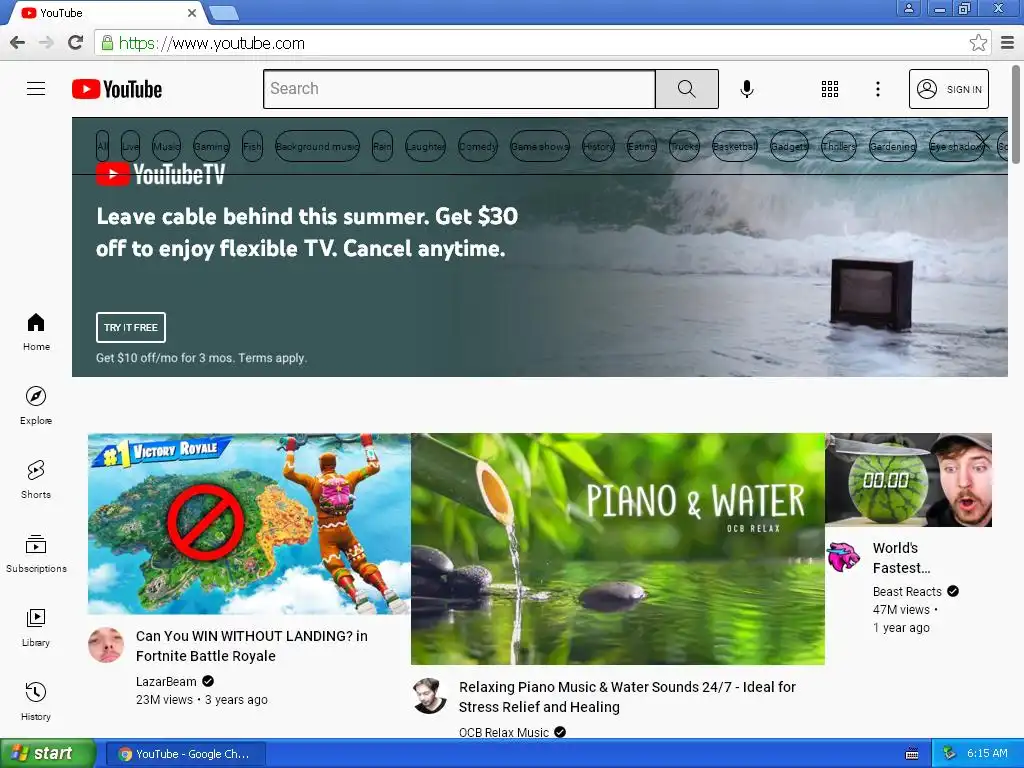Select the Music filter chip

click(x=166, y=146)
